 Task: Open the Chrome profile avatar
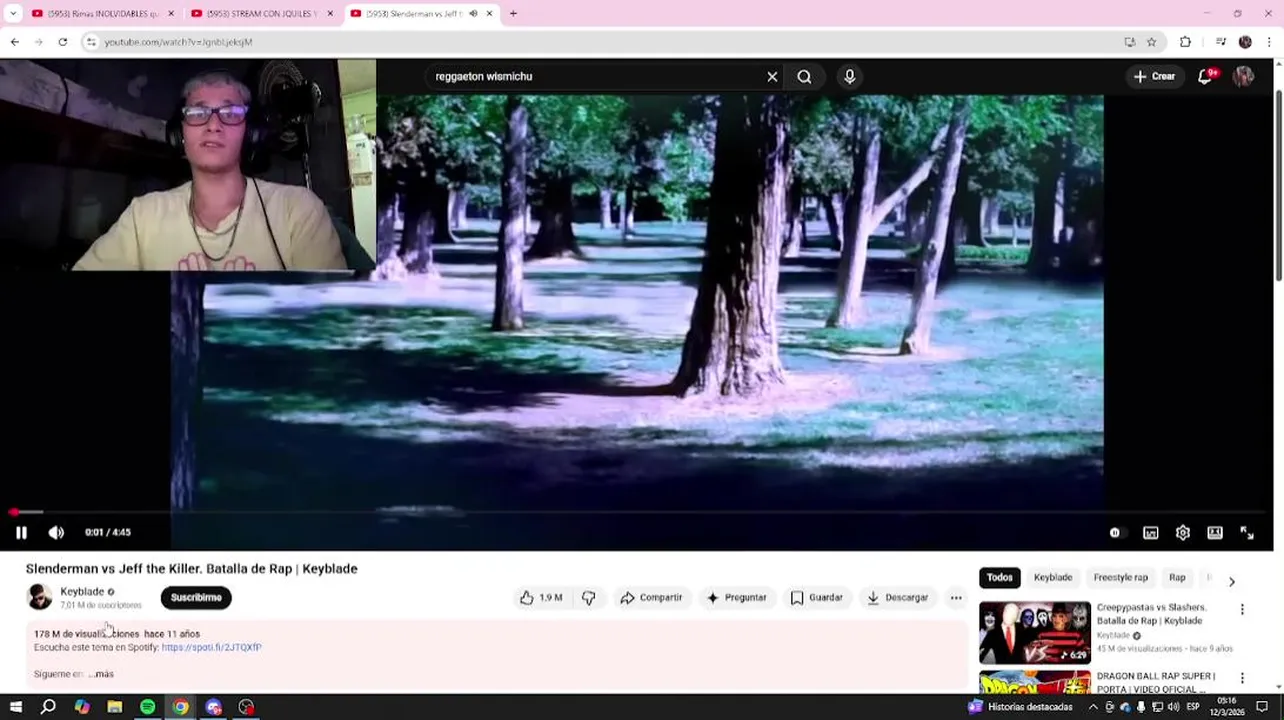(x=1245, y=42)
